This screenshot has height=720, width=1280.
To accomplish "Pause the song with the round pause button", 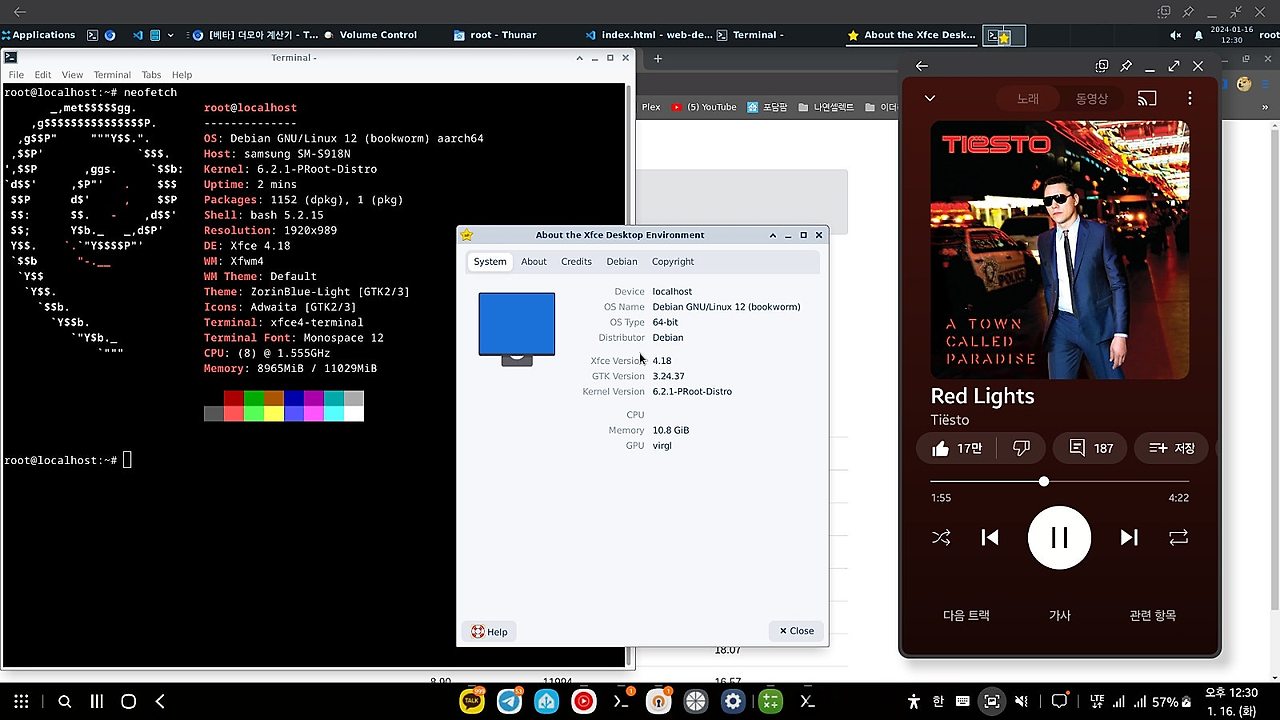I will [x=1059, y=538].
